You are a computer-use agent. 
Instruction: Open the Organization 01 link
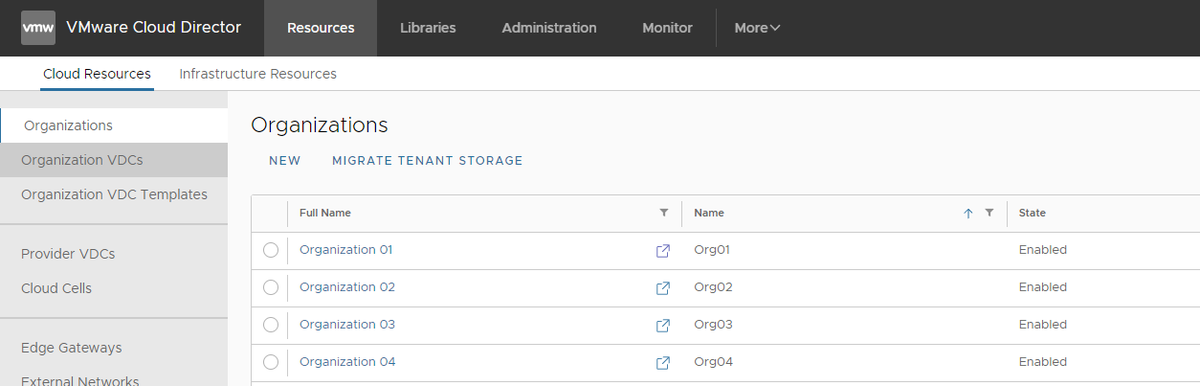(347, 250)
